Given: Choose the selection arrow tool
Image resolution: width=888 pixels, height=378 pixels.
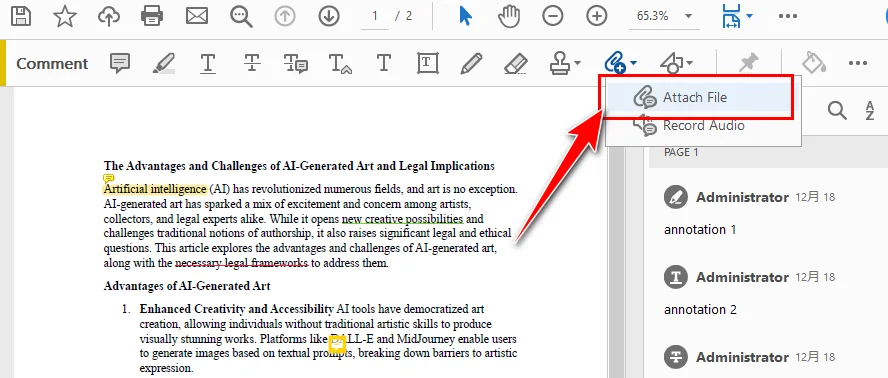Looking at the screenshot, I should [465, 16].
